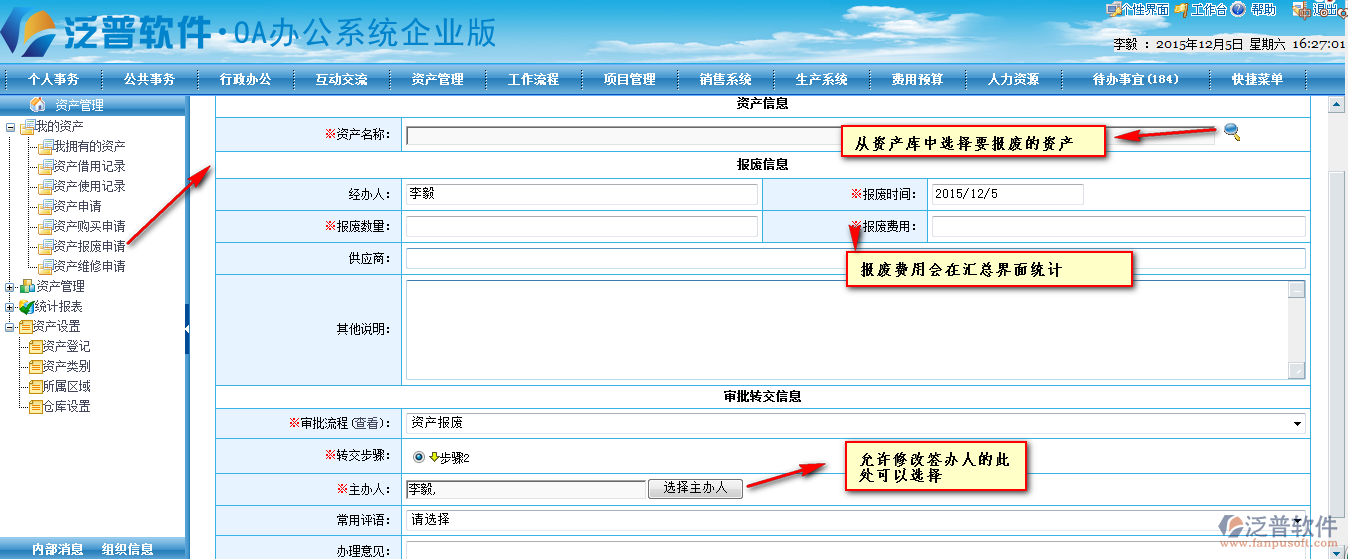Click the icon next to 资产登记
Image resolution: width=1348 pixels, height=559 pixels.
point(36,347)
